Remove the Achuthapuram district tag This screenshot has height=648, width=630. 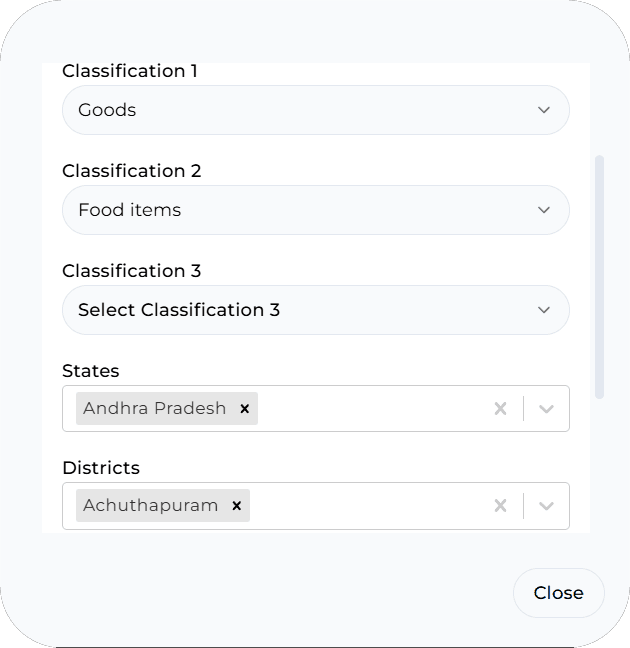pyautogui.click(x=237, y=506)
